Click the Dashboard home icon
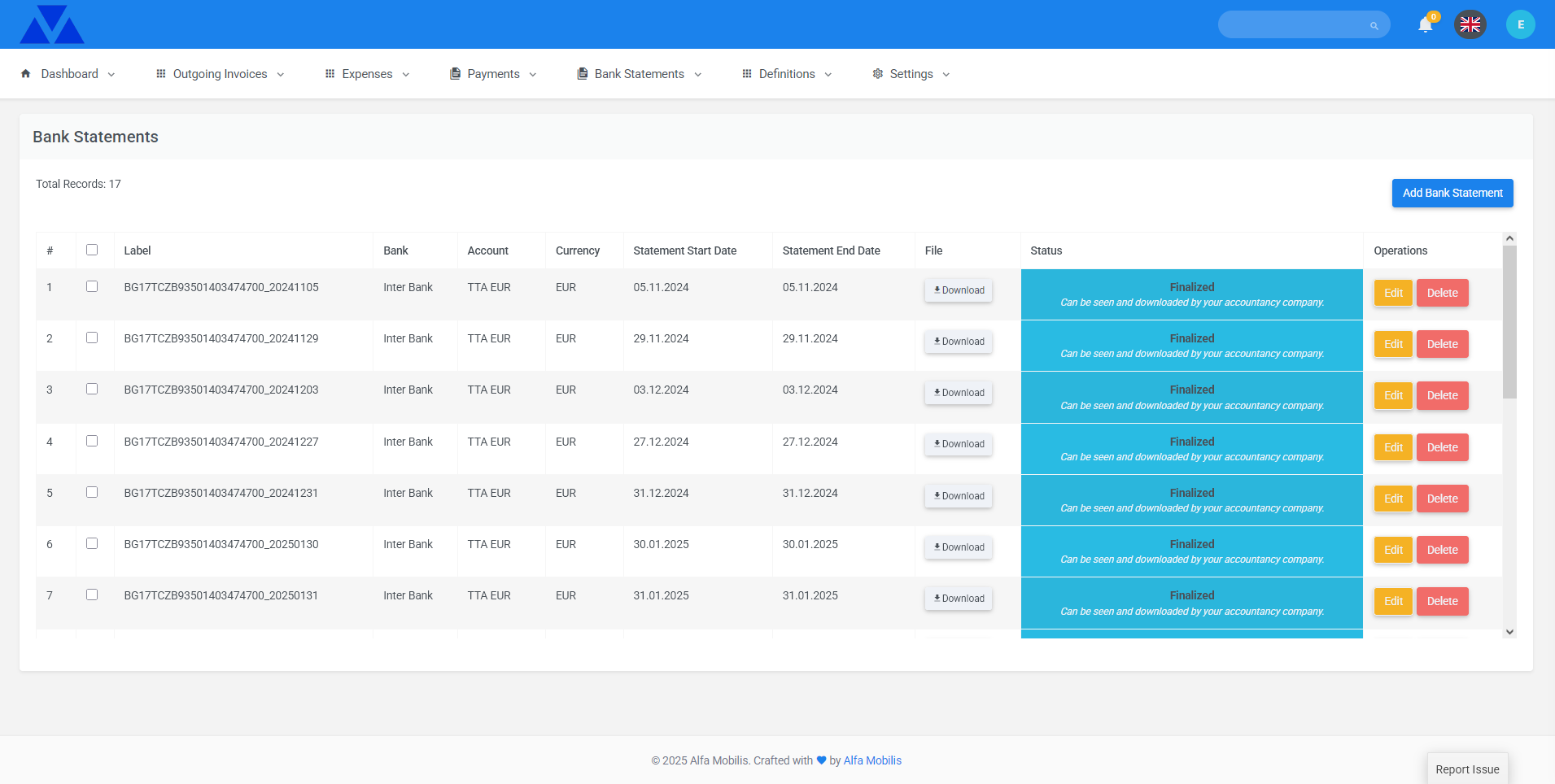1555x784 pixels. click(x=26, y=74)
